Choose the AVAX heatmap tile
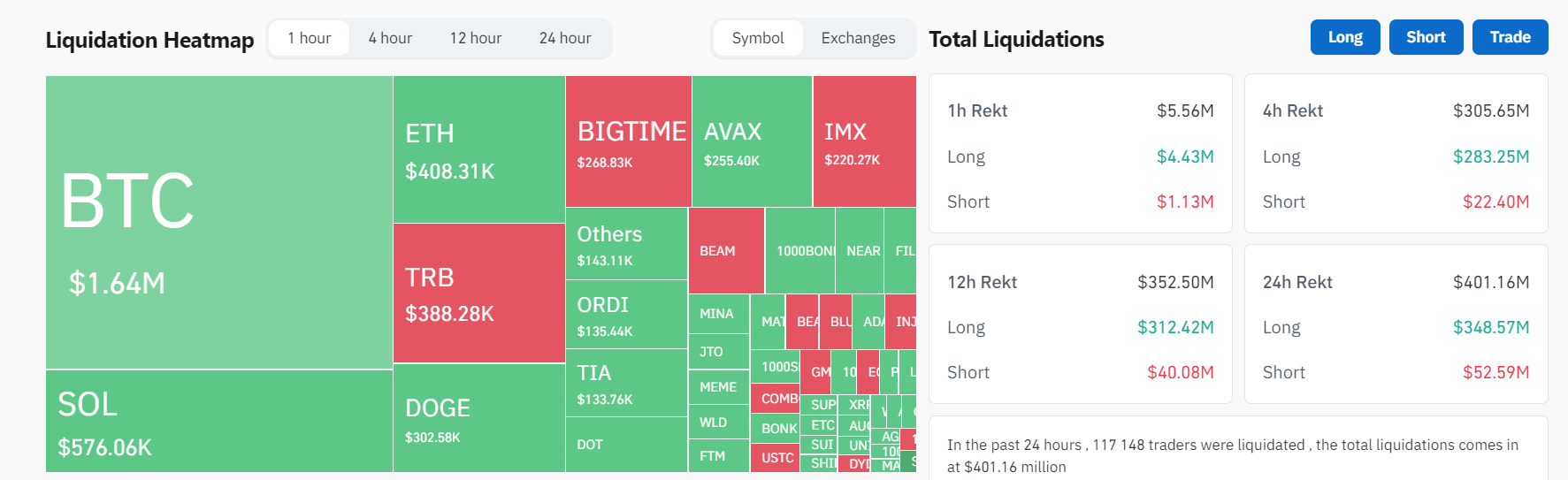Screen dimensions: 1568x480 pyautogui.click(x=752, y=141)
